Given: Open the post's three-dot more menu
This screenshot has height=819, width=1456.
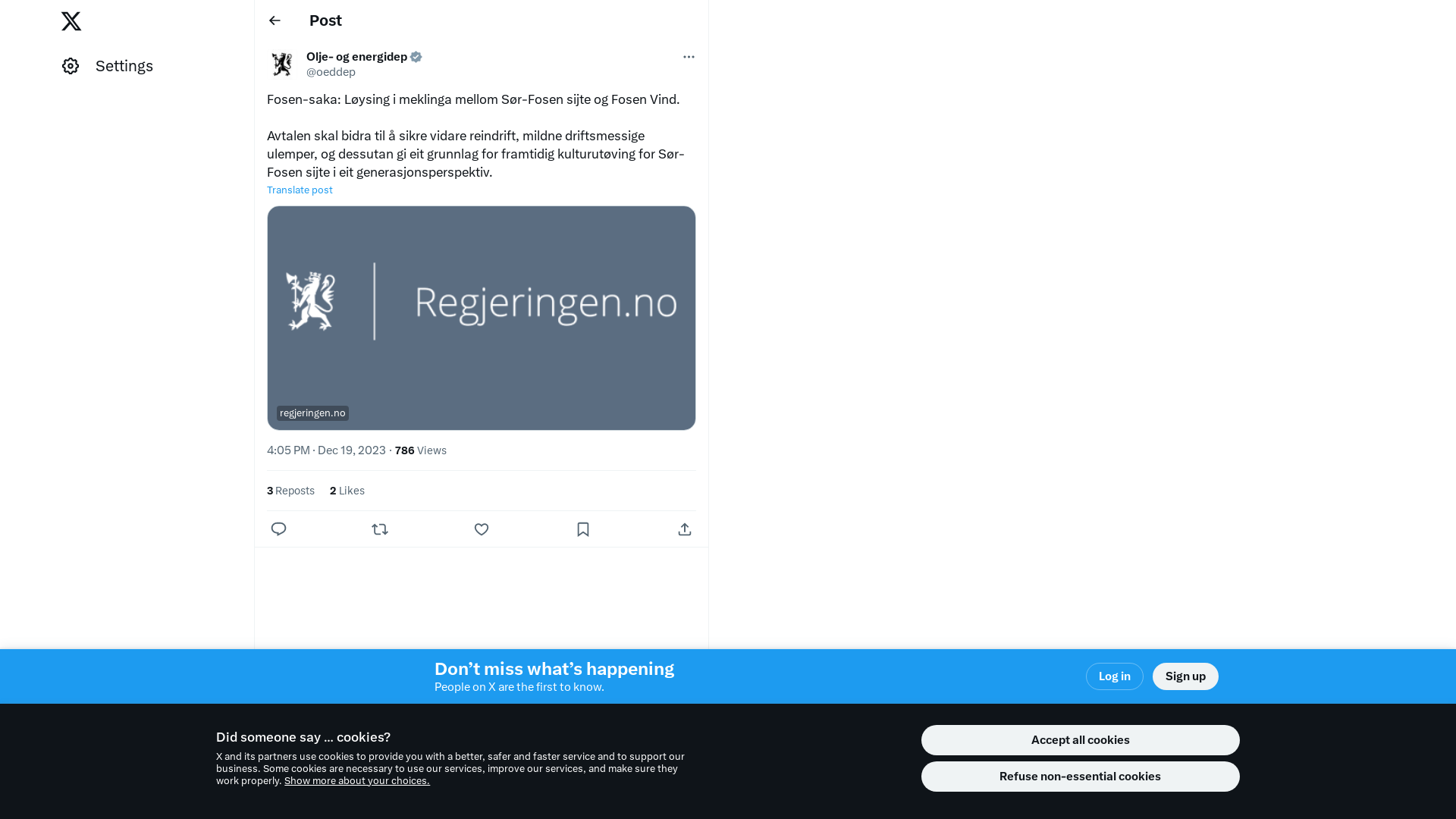Looking at the screenshot, I should pos(689,57).
